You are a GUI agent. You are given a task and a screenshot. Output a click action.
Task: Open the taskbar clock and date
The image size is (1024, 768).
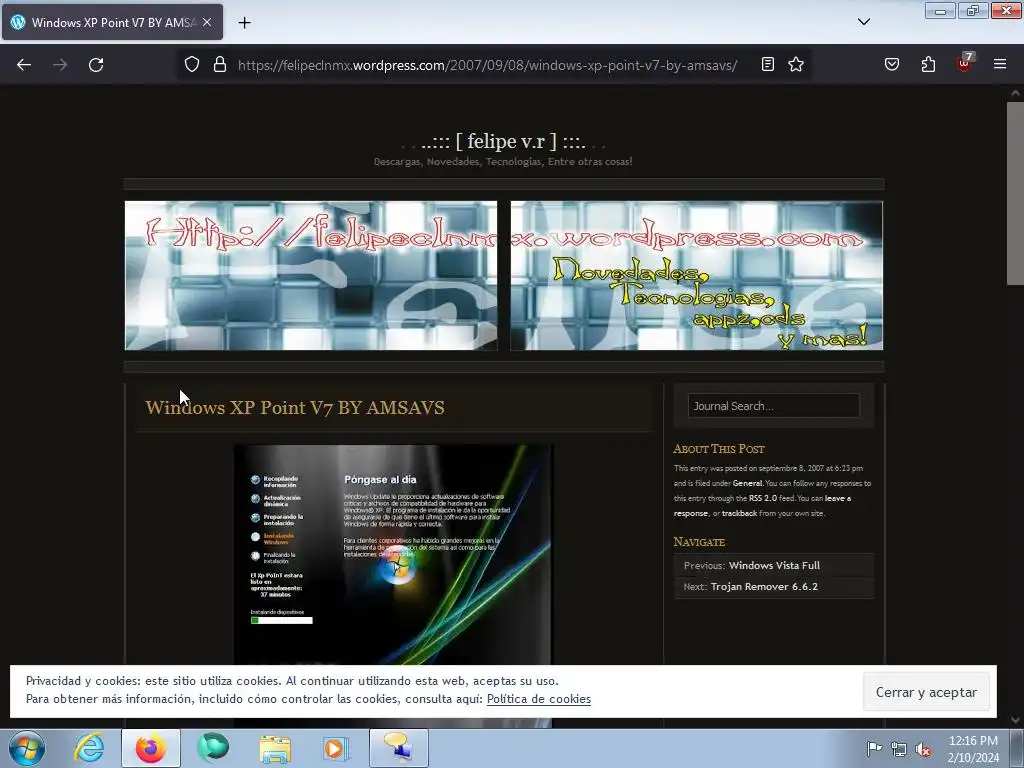click(x=974, y=749)
